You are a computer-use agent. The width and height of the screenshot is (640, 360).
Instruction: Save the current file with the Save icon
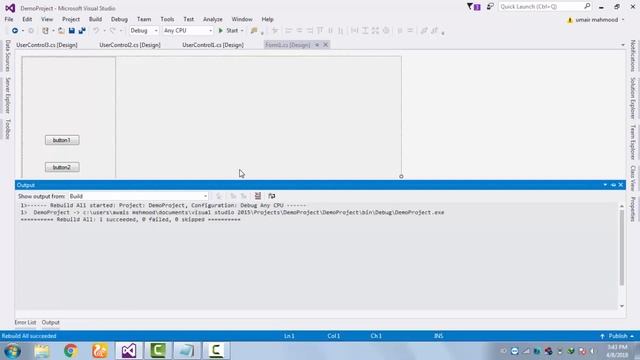(x=71, y=31)
